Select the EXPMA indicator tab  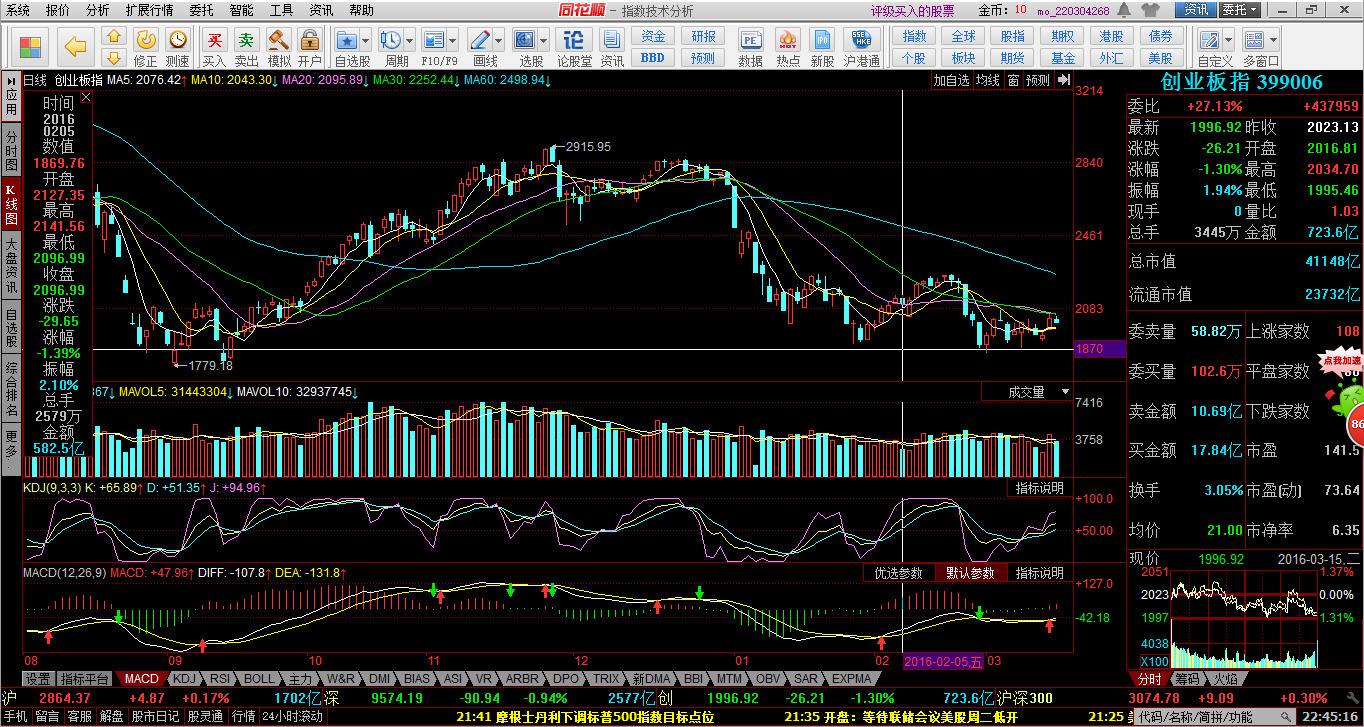pos(852,679)
